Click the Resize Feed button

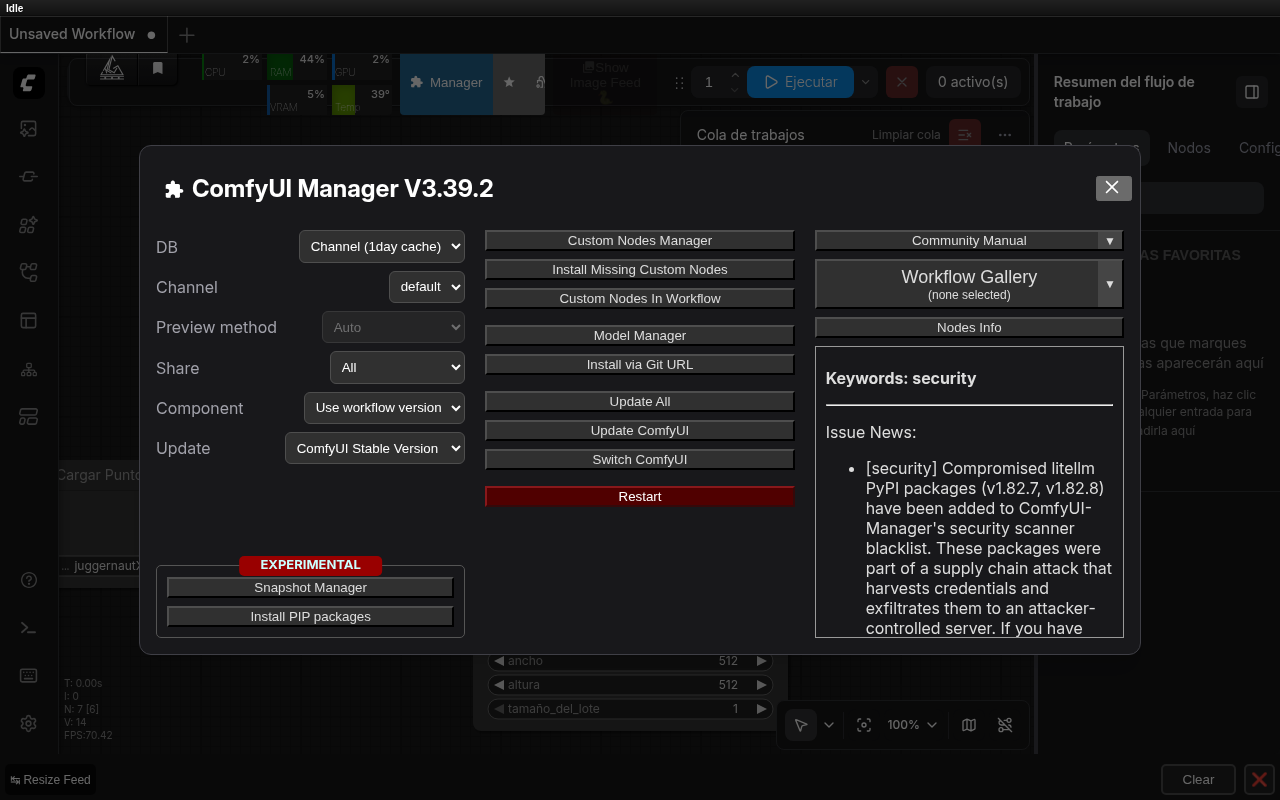(50, 779)
